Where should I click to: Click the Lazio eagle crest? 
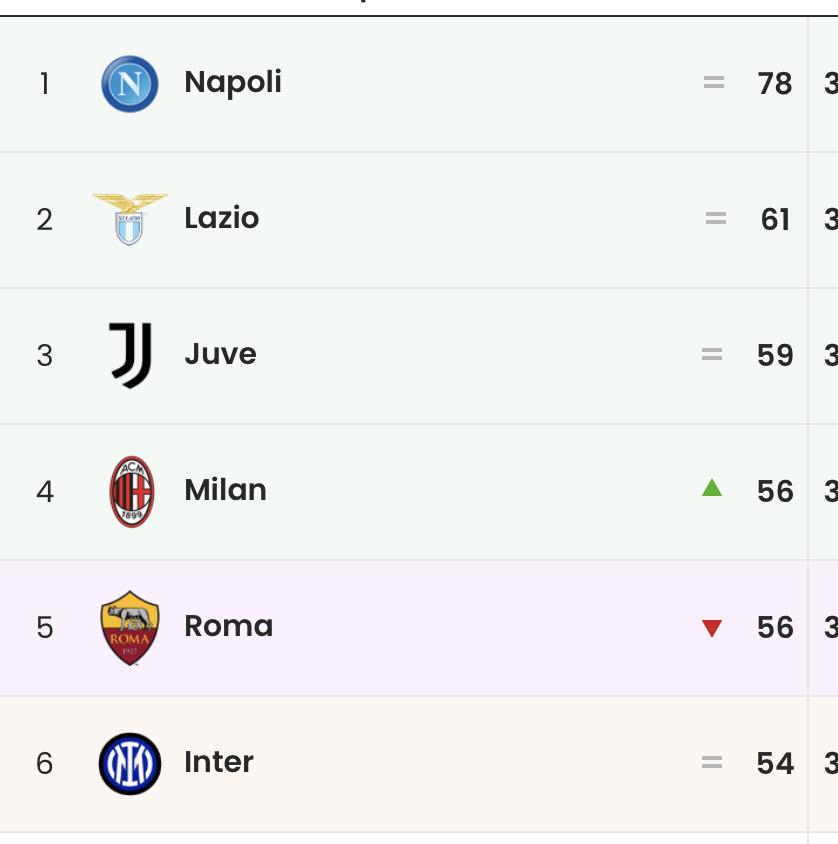(130, 219)
